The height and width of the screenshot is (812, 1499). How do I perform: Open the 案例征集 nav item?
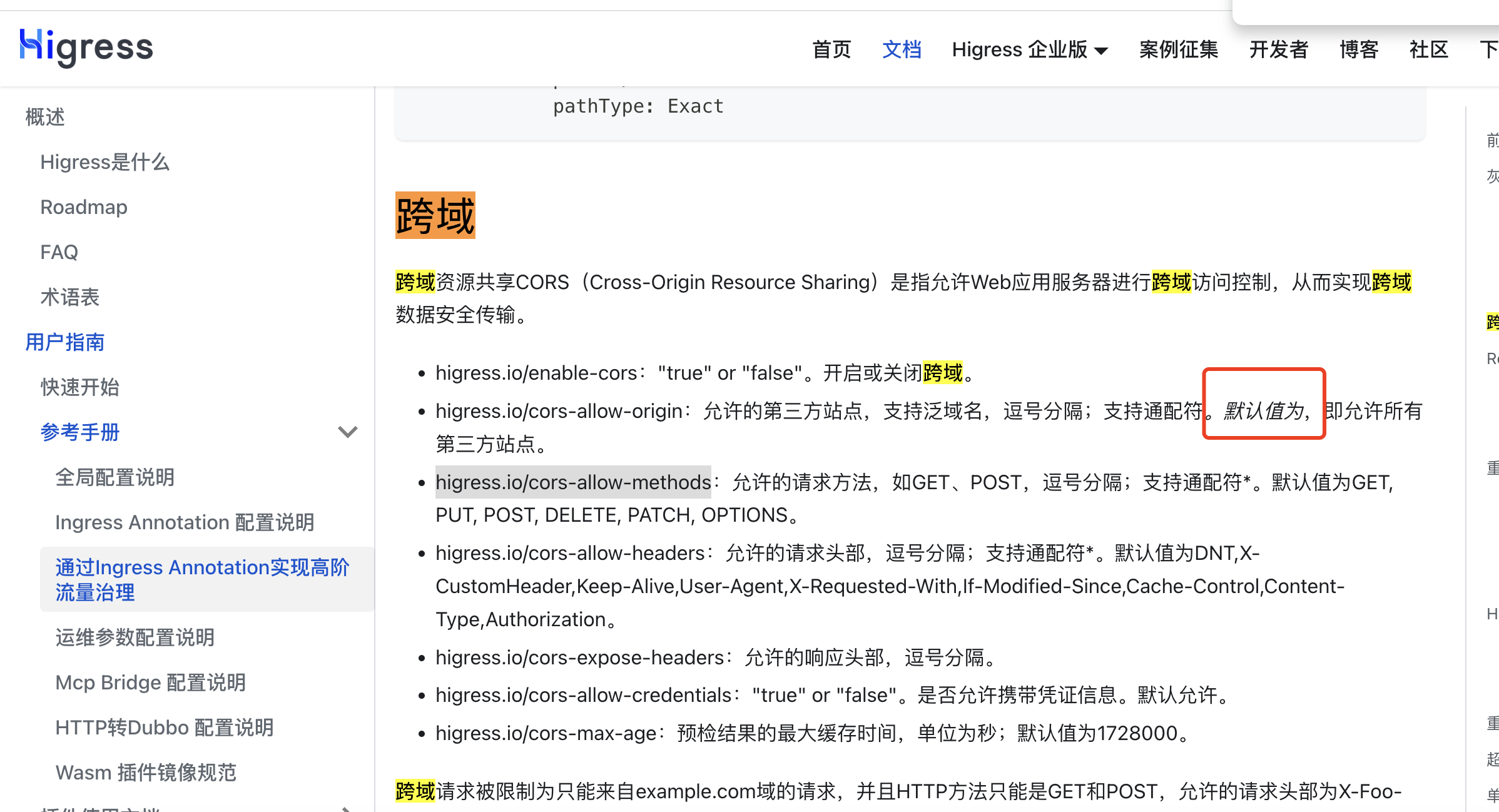pyautogui.click(x=1179, y=49)
